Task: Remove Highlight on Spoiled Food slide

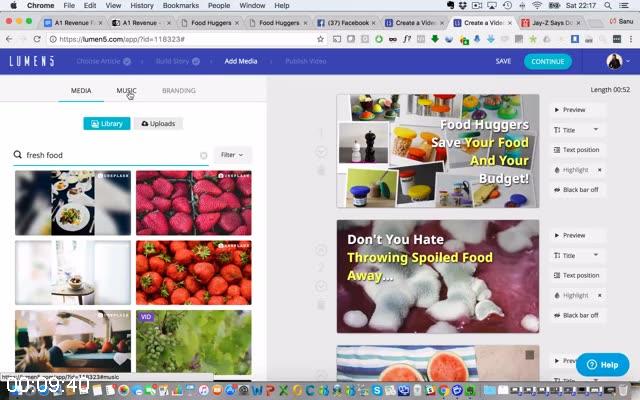Action: coord(600,296)
